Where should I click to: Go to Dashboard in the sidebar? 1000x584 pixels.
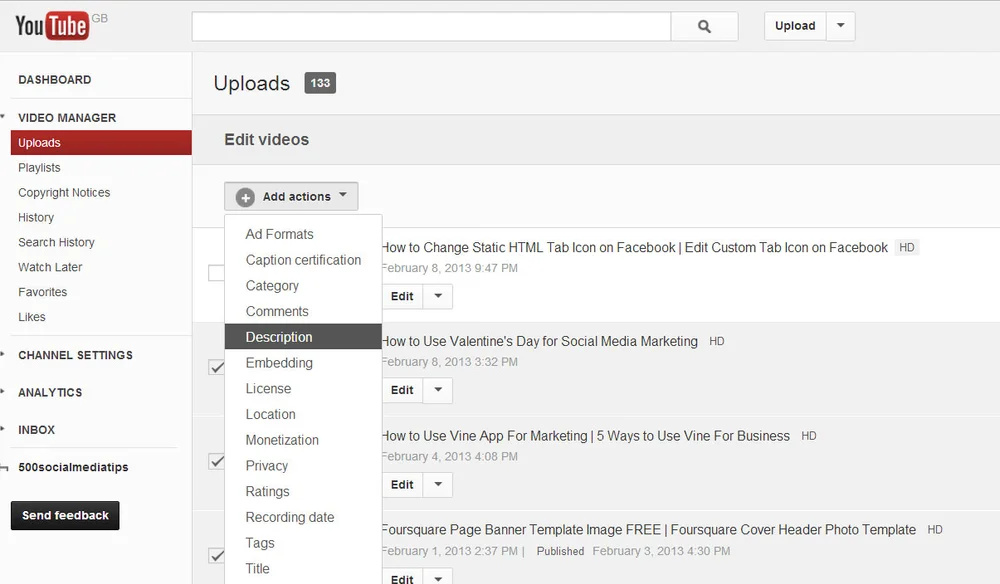55,80
